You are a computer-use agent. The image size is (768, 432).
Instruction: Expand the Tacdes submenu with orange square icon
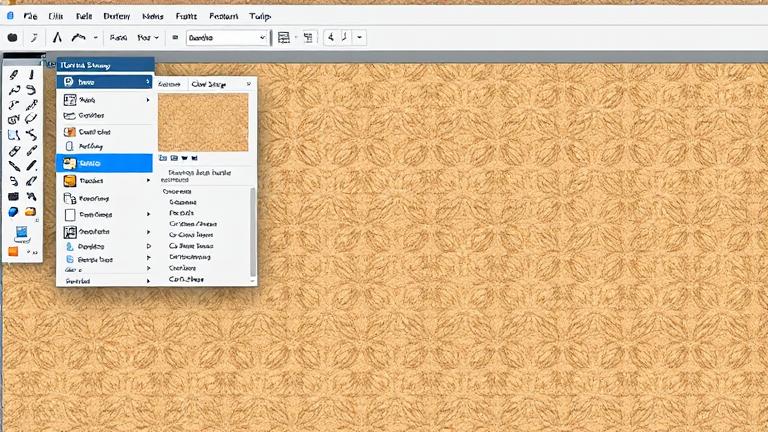click(x=104, y=181)
